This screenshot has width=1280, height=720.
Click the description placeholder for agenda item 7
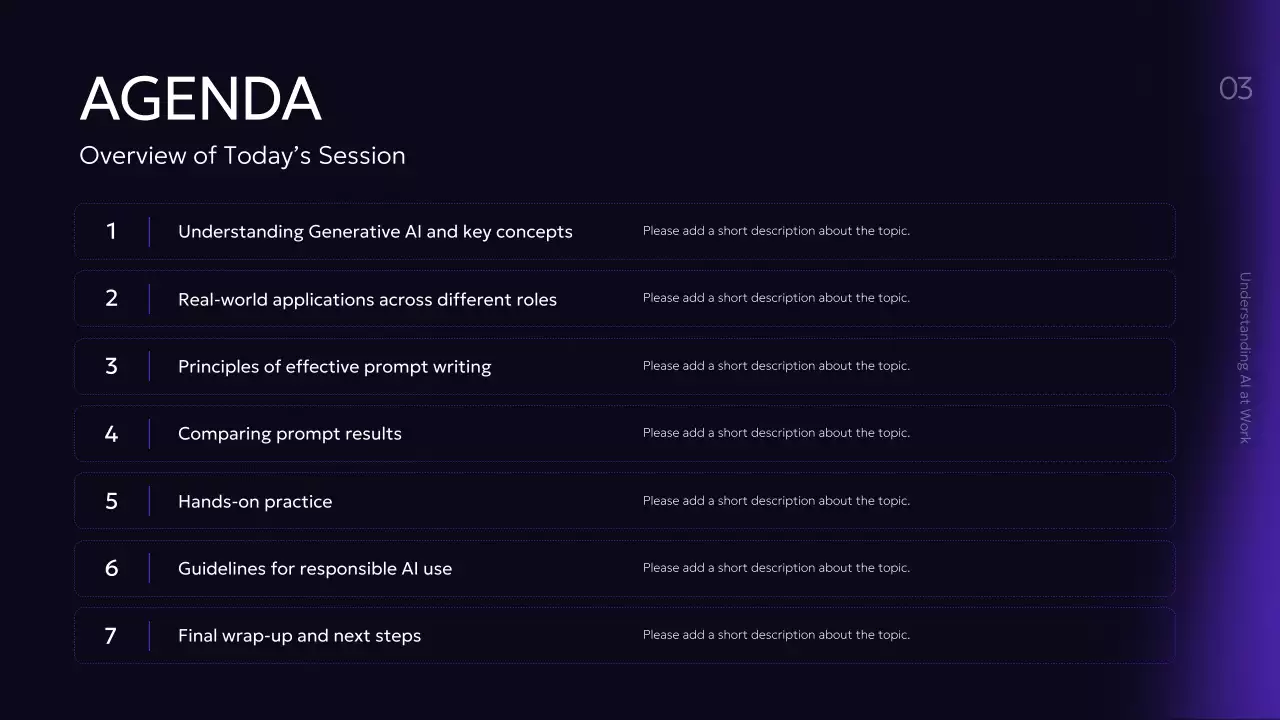pos(776,635)
